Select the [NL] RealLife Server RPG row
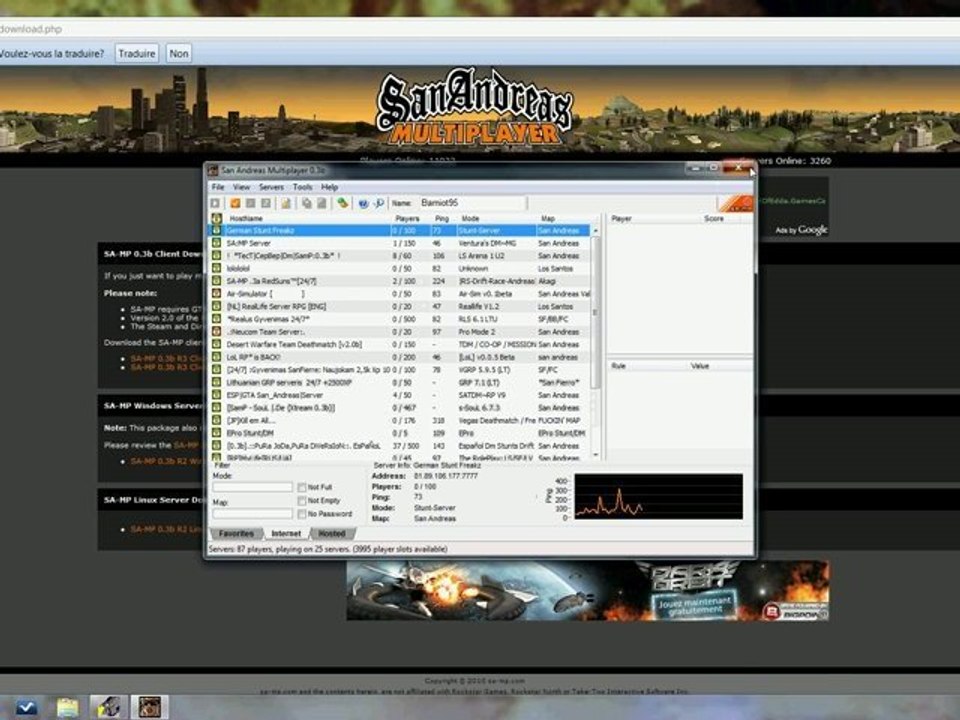960x720 pixels. (401, 307)
